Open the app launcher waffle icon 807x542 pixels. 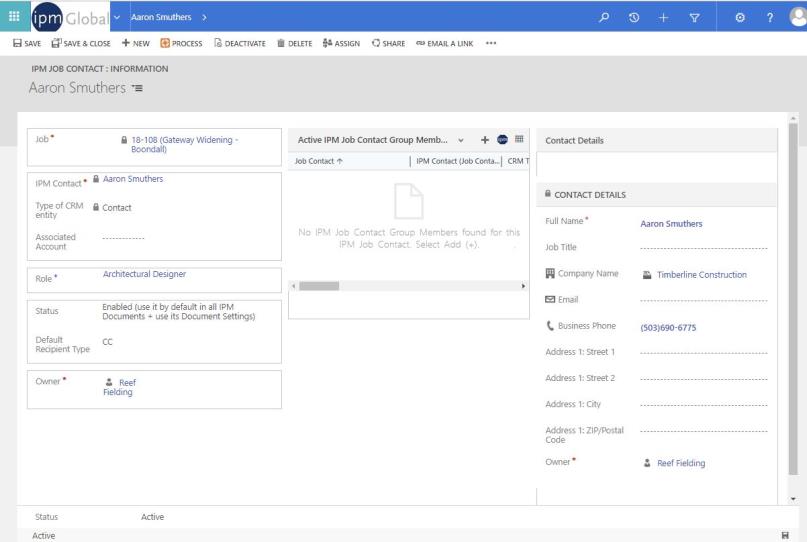tap(13, 15)
